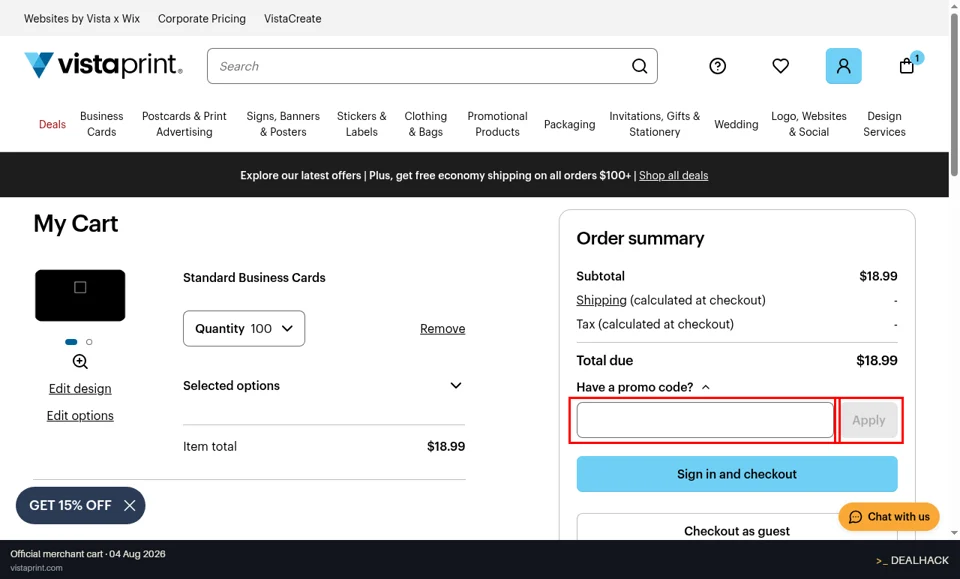Click Sign in and checkout button
Screen dimensions: 960x579
(737, 474)
